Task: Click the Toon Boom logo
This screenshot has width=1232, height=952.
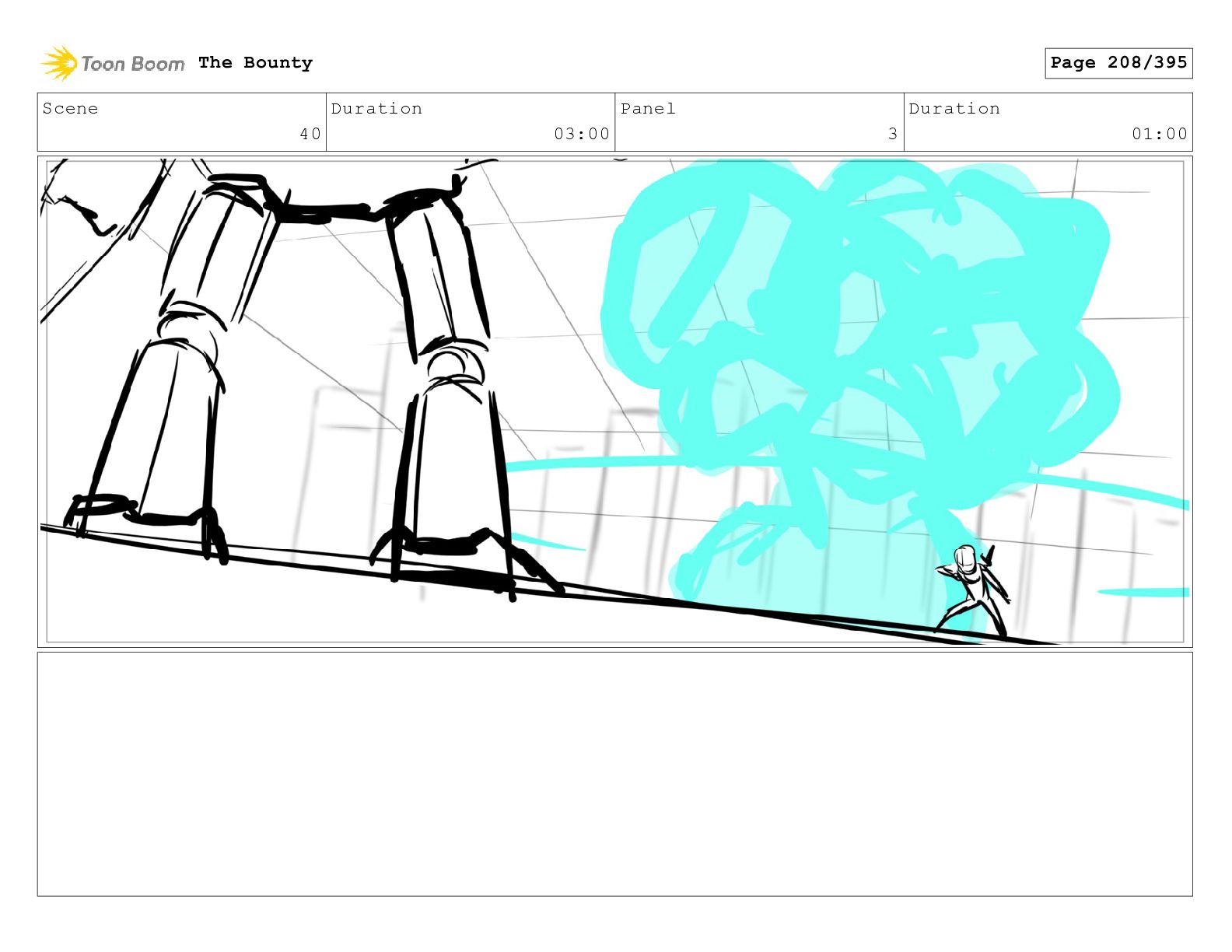Action: 113,63
